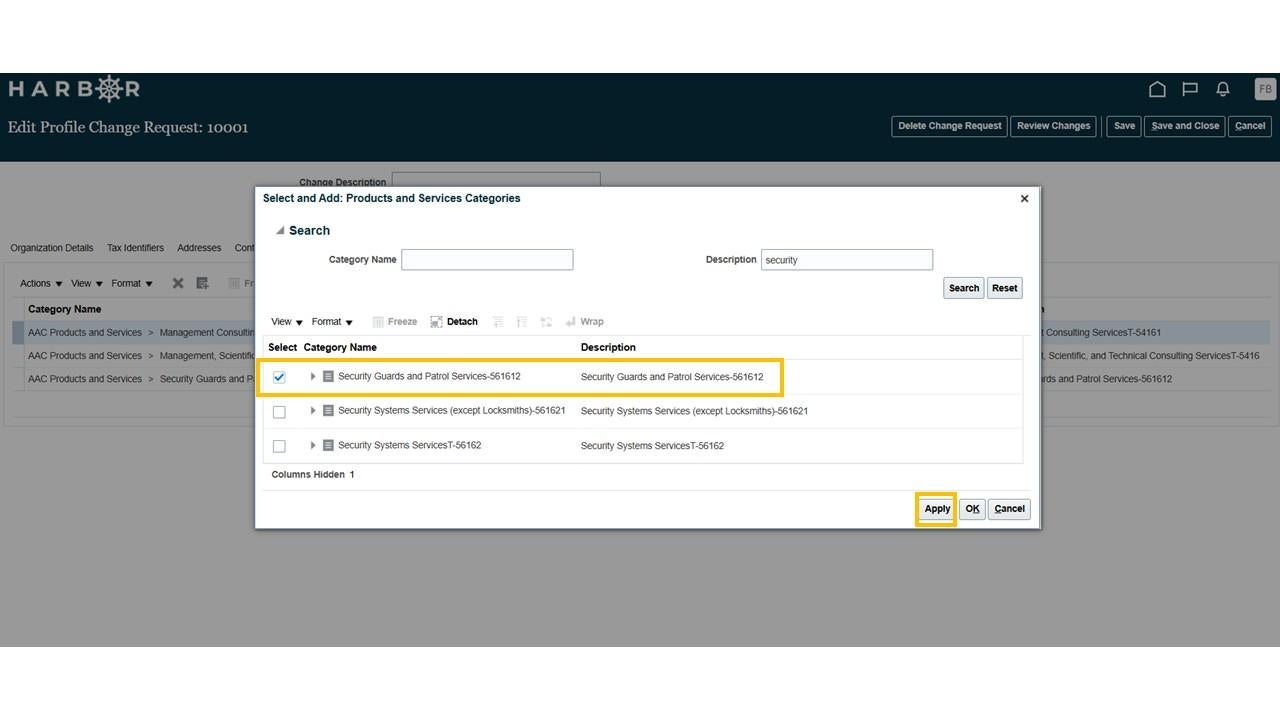Open the notifications bell icon
Viewport: 1280px width, 720px height.
(x=1223, y=89)
